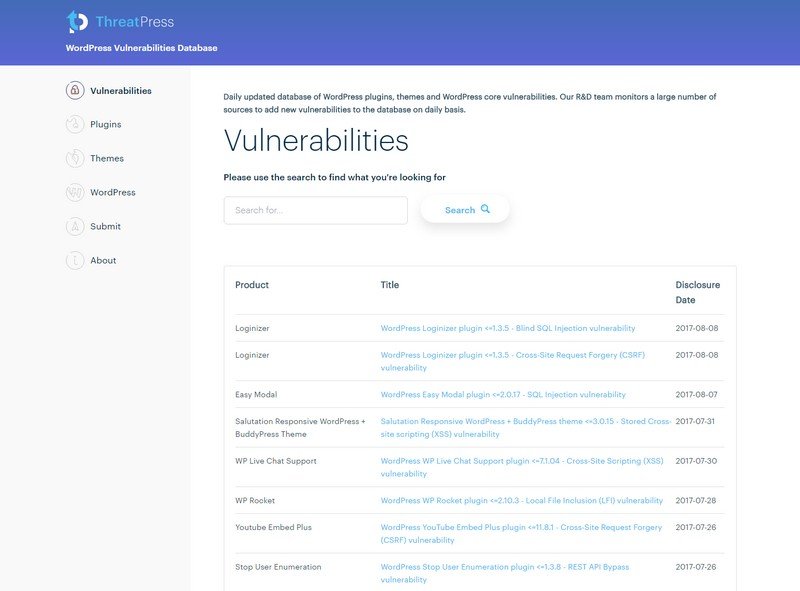This screenshot has width=800, height=591.
Task: Click the ThreatPress logo icon
Action: coord(77,21)
